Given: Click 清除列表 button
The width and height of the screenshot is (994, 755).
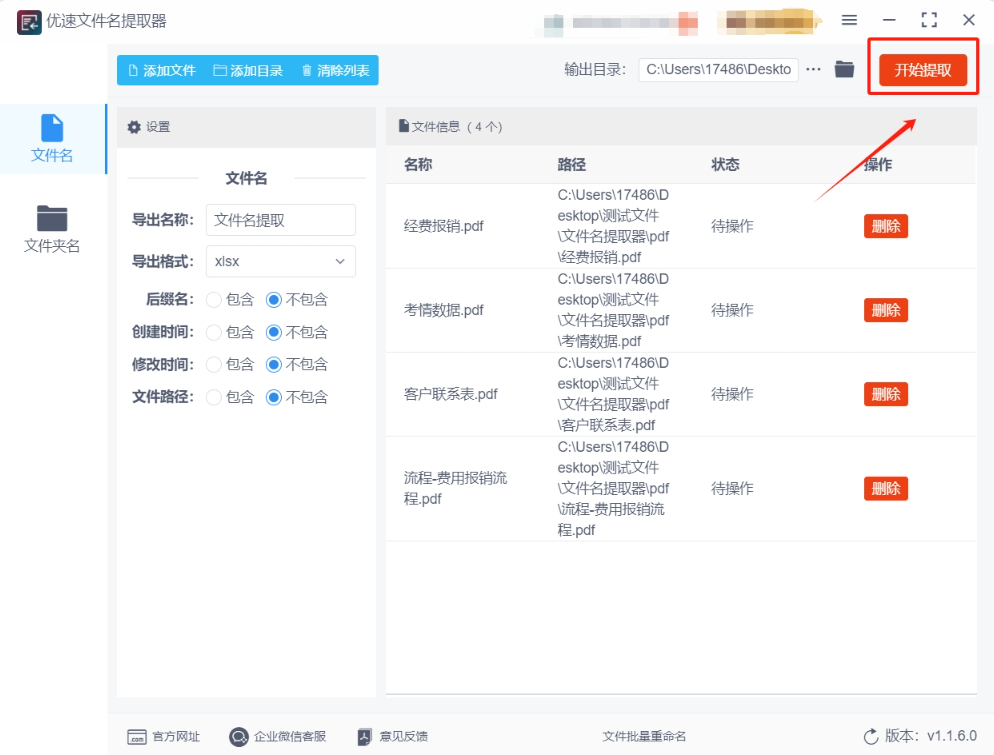Looking at the screenshot, I should coord(335,70).
